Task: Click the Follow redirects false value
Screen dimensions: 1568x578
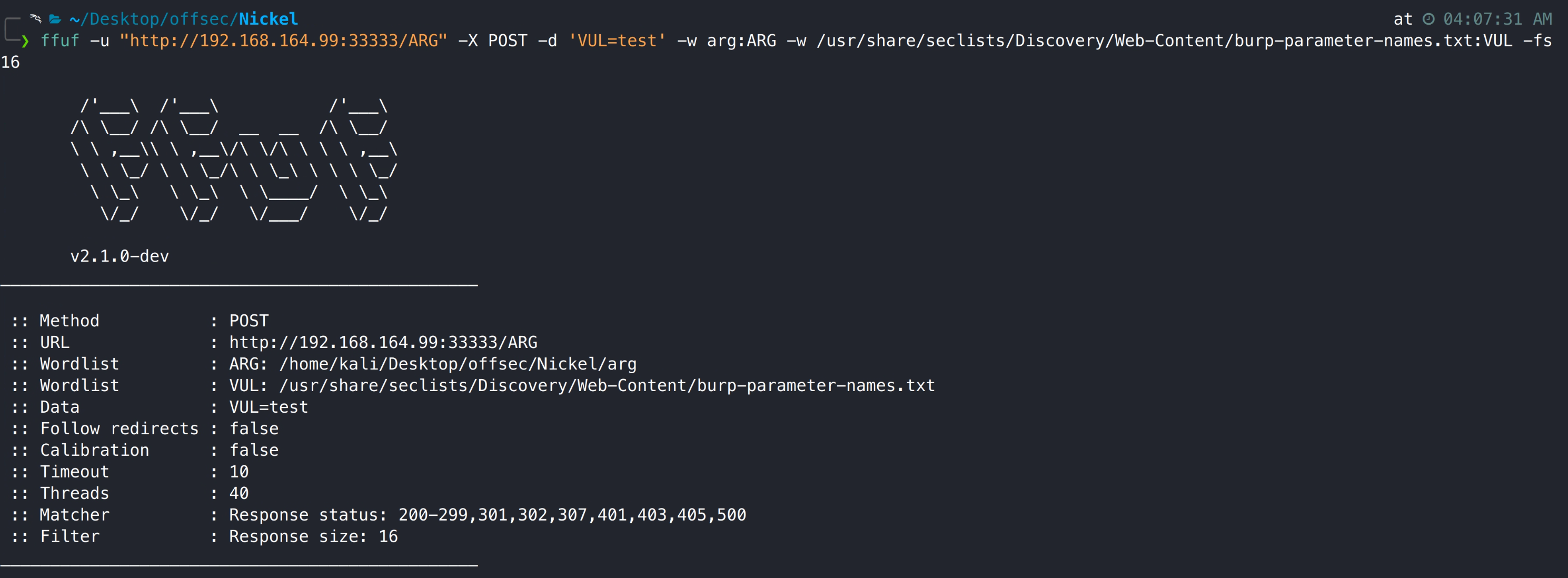Action: click(254, 429)
